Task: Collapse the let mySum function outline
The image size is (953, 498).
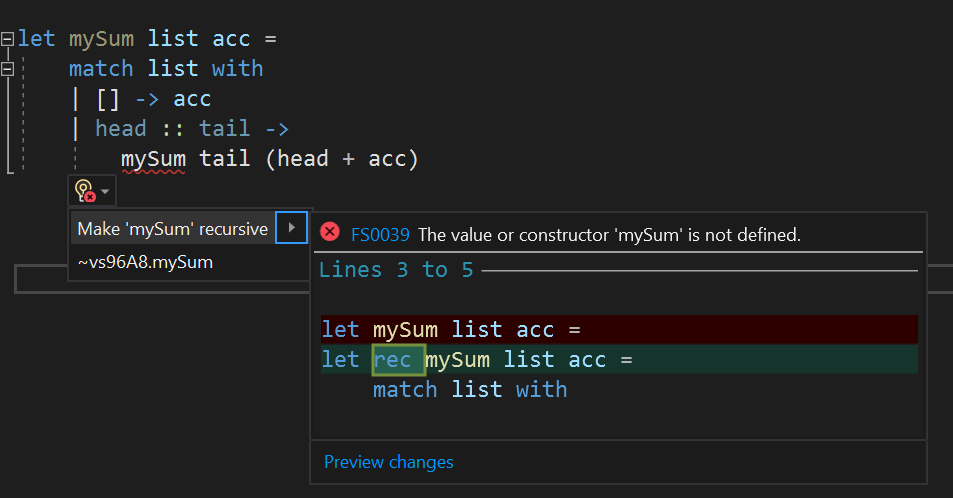Action: pyautogui.click(x=7, y=40)
